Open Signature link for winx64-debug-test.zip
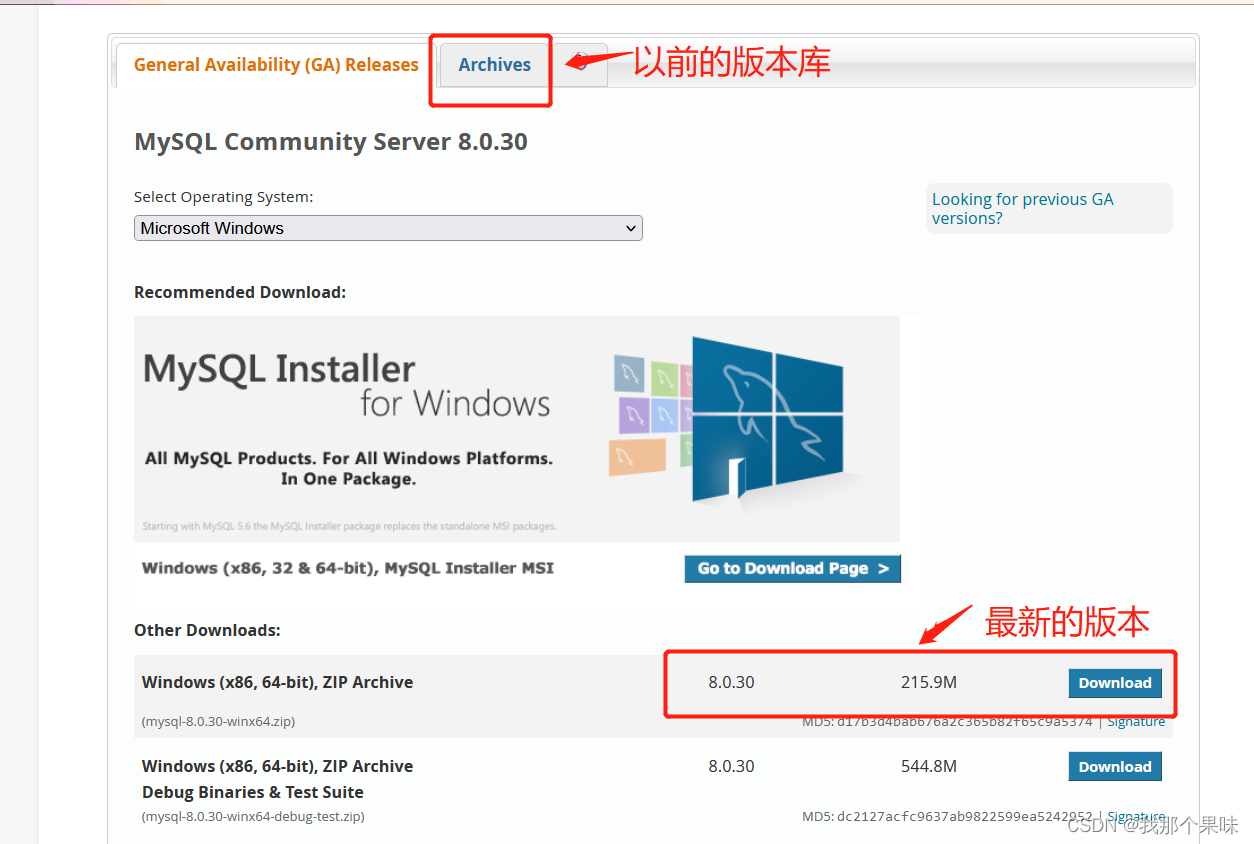The image size is (1254, 844). tap(1136, 816)
